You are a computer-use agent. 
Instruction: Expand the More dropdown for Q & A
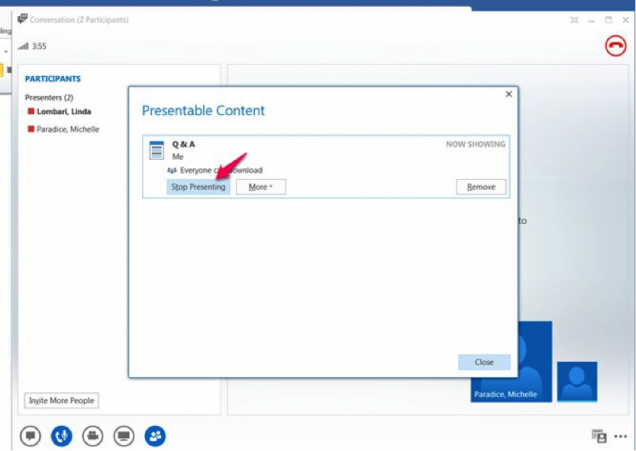261,187
